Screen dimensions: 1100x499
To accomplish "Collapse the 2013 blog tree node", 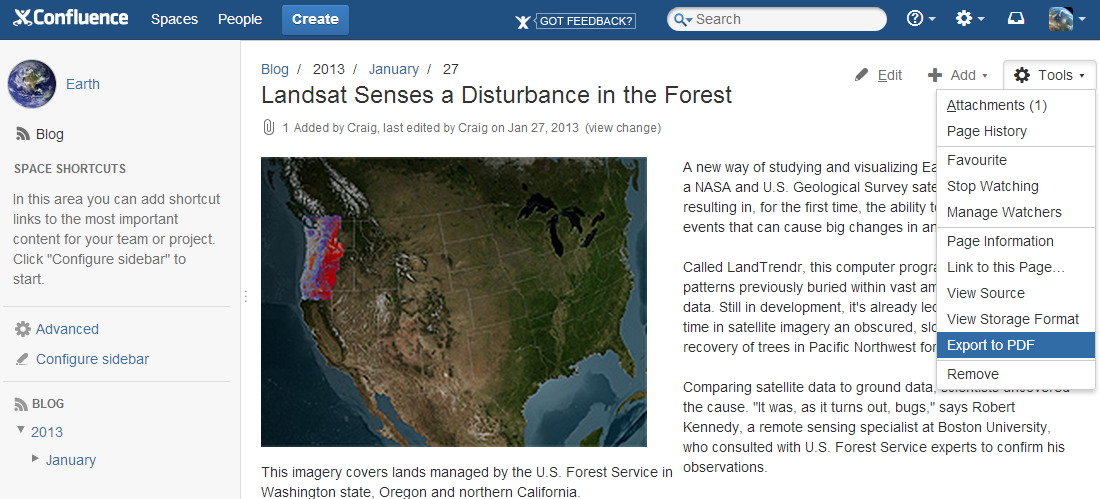I will click(21, 430).
